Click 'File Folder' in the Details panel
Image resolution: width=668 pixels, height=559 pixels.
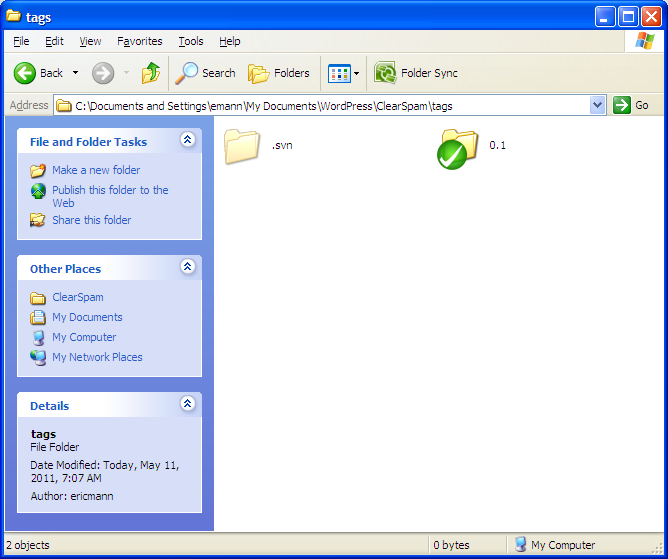55,447
